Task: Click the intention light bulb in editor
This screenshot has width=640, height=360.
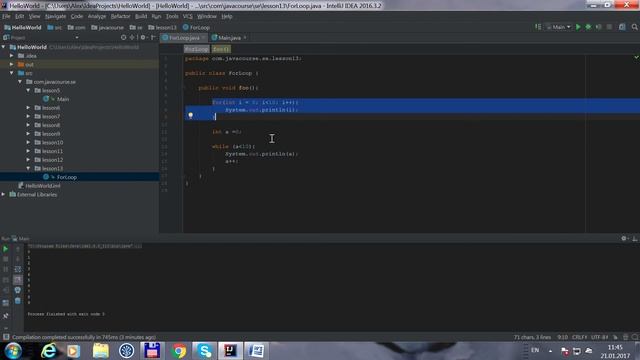Action: click(190, 116)
